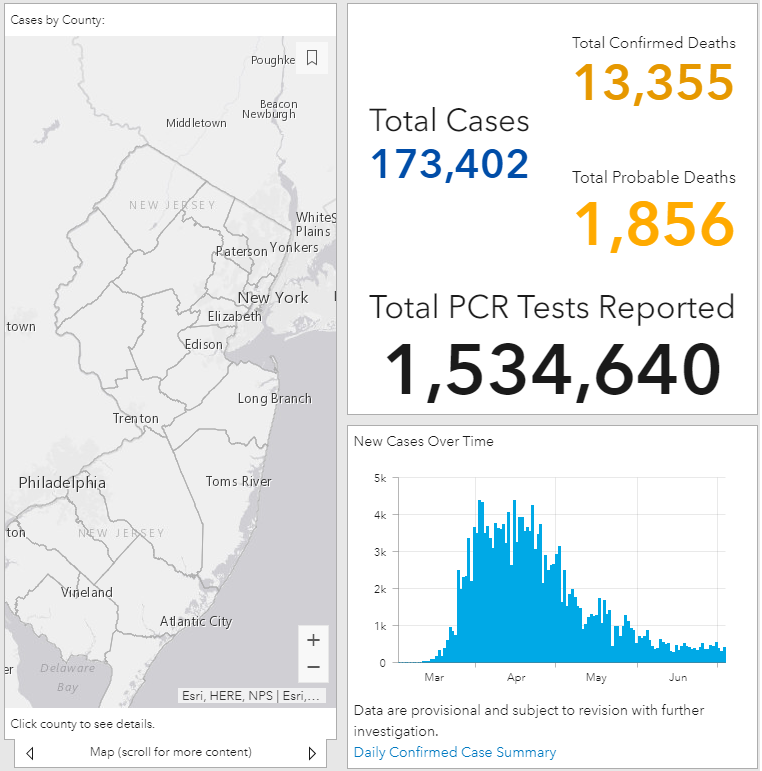Screen dimensions: 762x771
Task: Go to previous map panel arrow
Action: [x=29, y=753]
